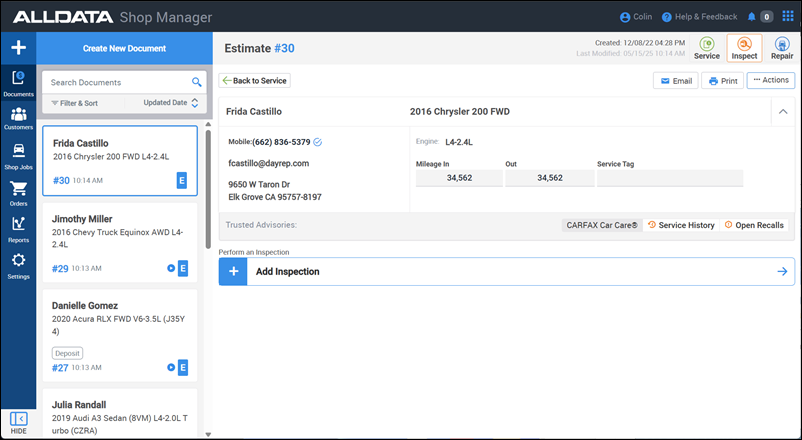Click the 2016 Chrysler 200 FWD heading

pyautogui.click(x=460, y=112)
